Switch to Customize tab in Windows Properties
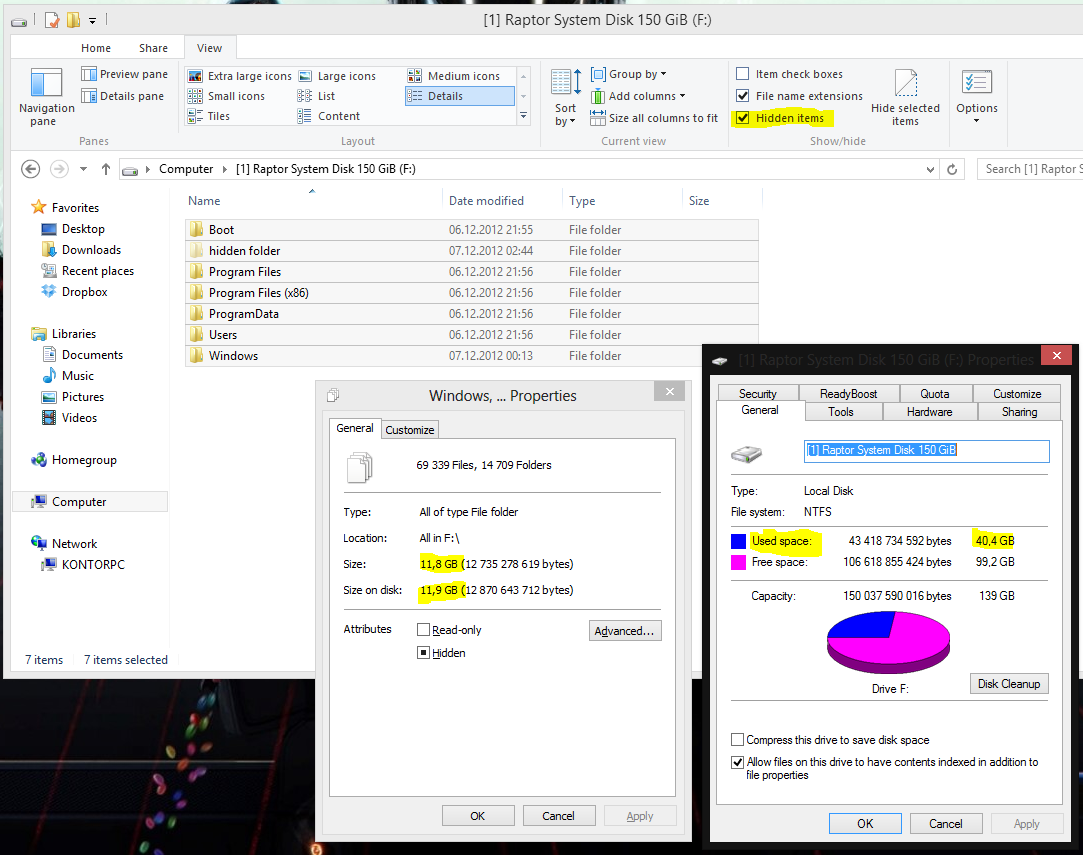1083x855 pixels. pyautogui.click(x=410, y=430)
